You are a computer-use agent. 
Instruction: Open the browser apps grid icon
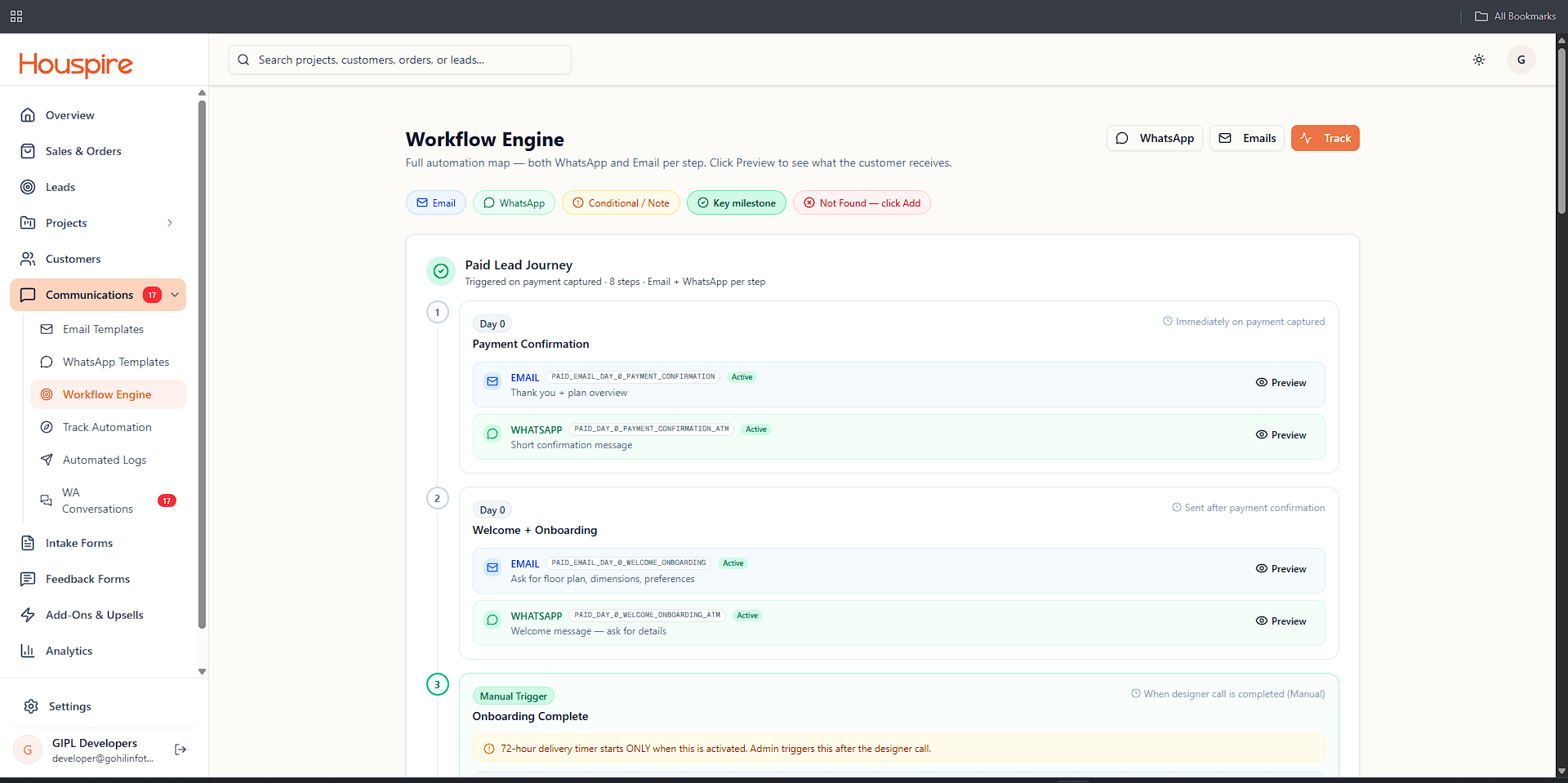click(x=16, y=16)
